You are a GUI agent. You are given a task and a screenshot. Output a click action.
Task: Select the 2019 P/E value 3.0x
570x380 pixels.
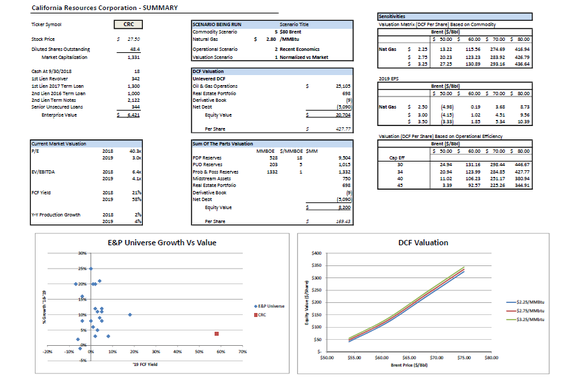click(136, 158)
